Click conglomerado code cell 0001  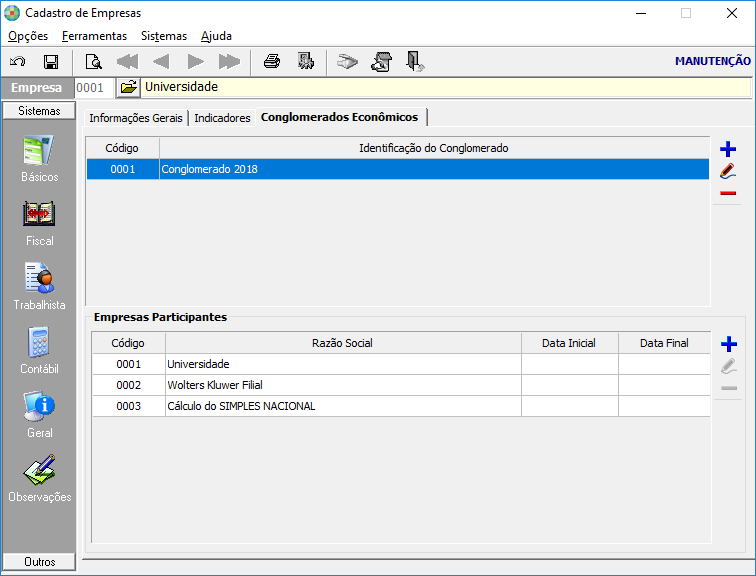pos(123,169)
